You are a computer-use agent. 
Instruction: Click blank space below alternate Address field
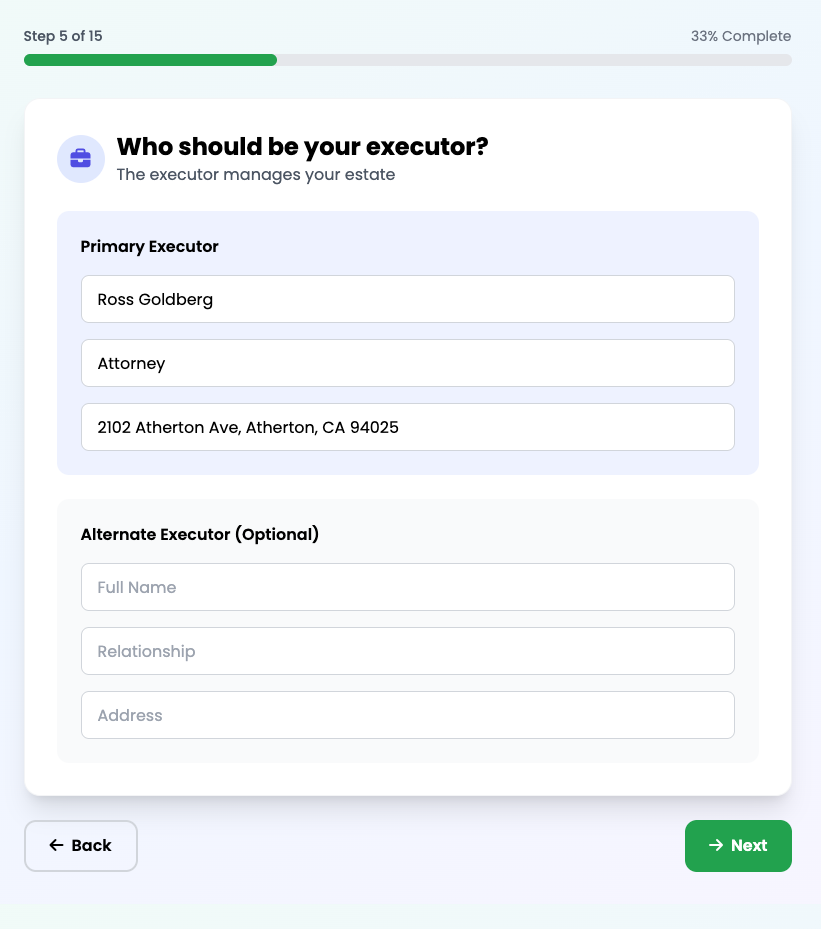[x=407, y=751]
